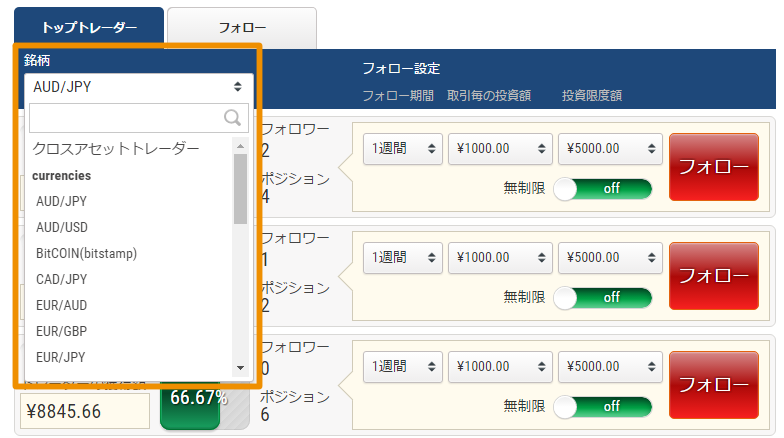
Task: Click the 取引毎の投資額 column header
Action: click(489, 96)
